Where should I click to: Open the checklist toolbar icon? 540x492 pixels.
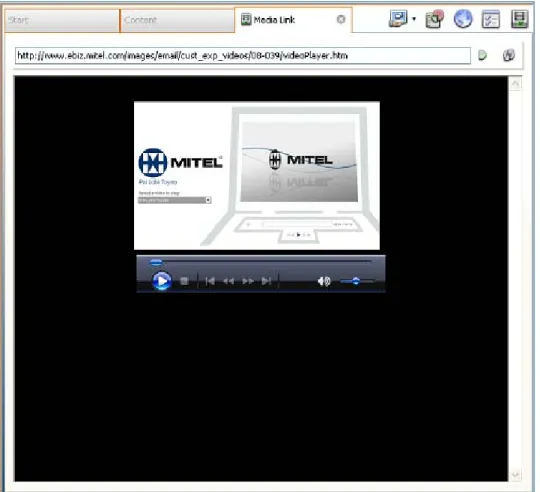(x=491, y=19)
